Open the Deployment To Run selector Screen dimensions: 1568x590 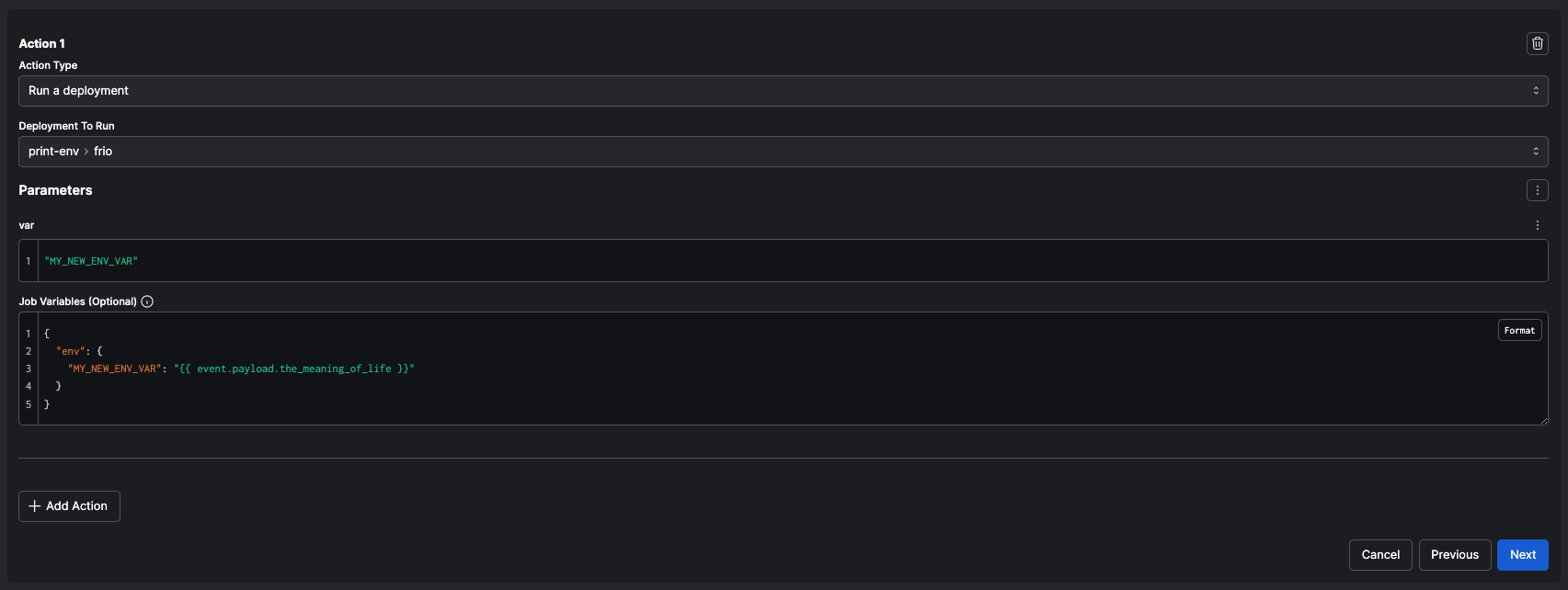[x=782, y=151]
